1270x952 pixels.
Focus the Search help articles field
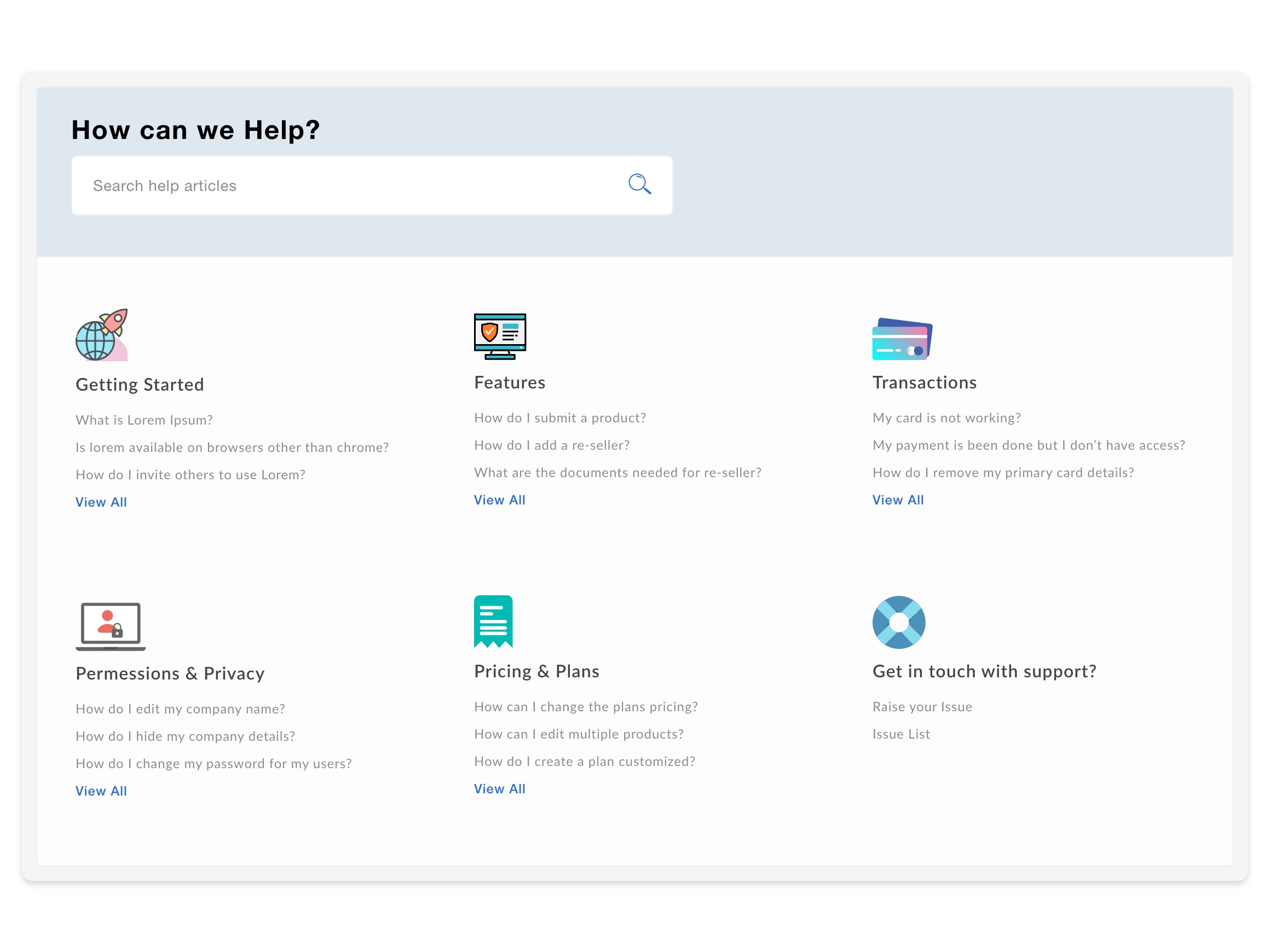pyautogui.click(x=344, y=186)
